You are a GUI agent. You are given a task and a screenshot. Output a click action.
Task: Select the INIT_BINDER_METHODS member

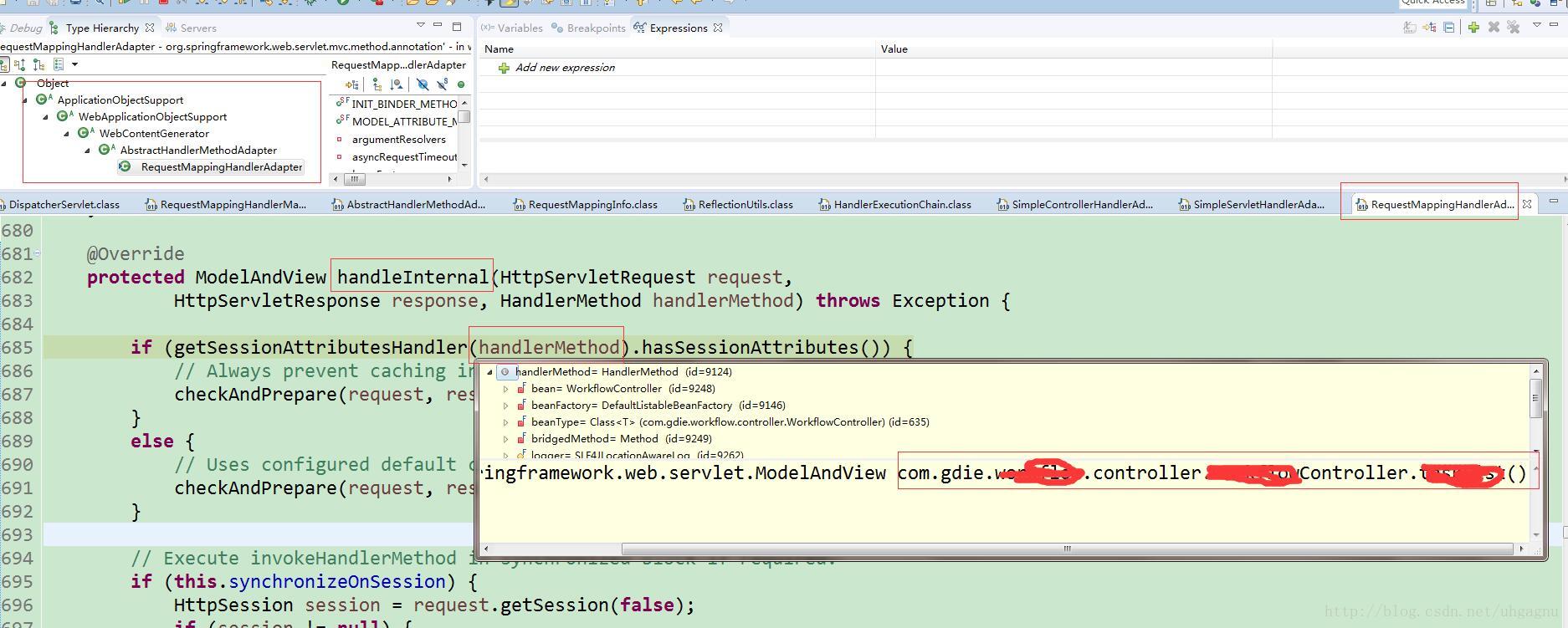click(x=397, y=104)
